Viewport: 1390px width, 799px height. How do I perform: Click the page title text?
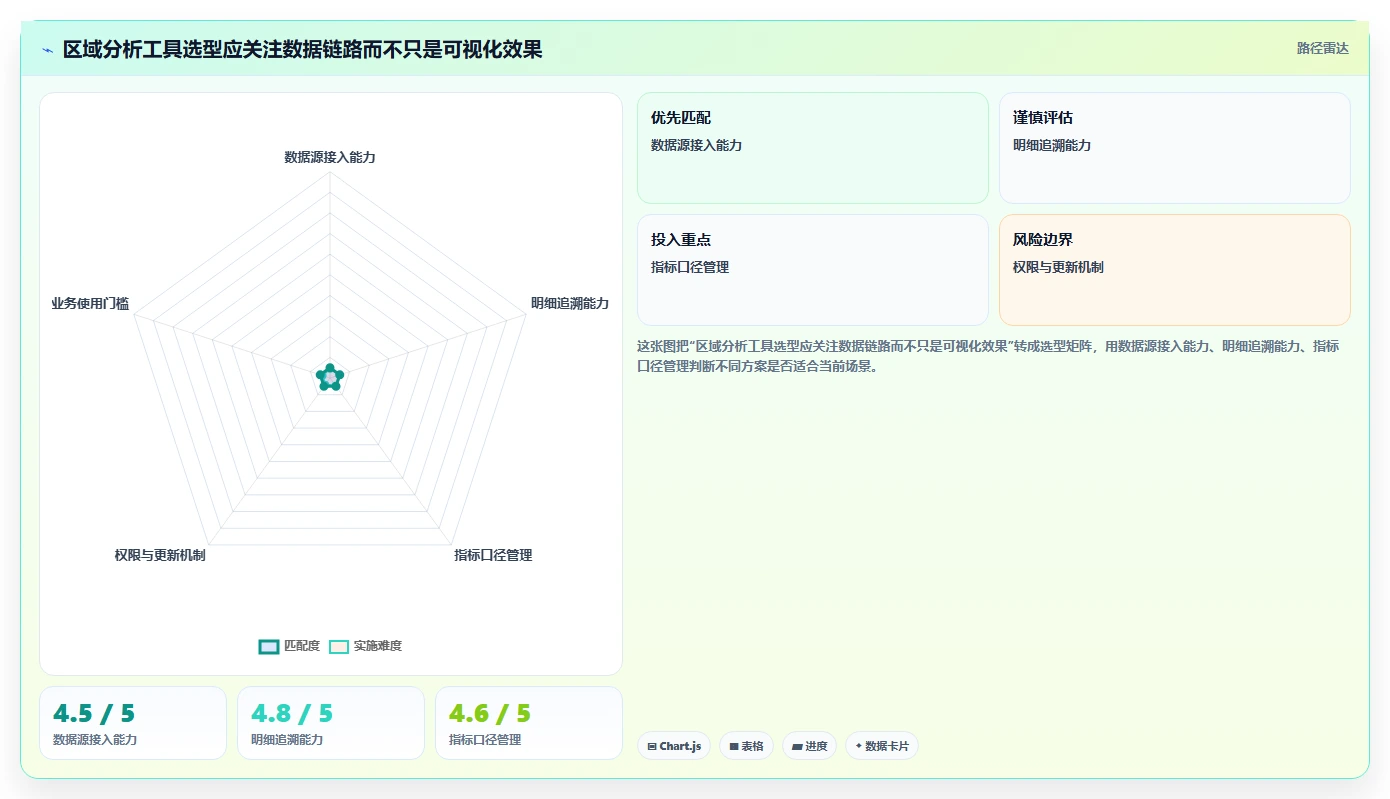(x=303, y=49)
